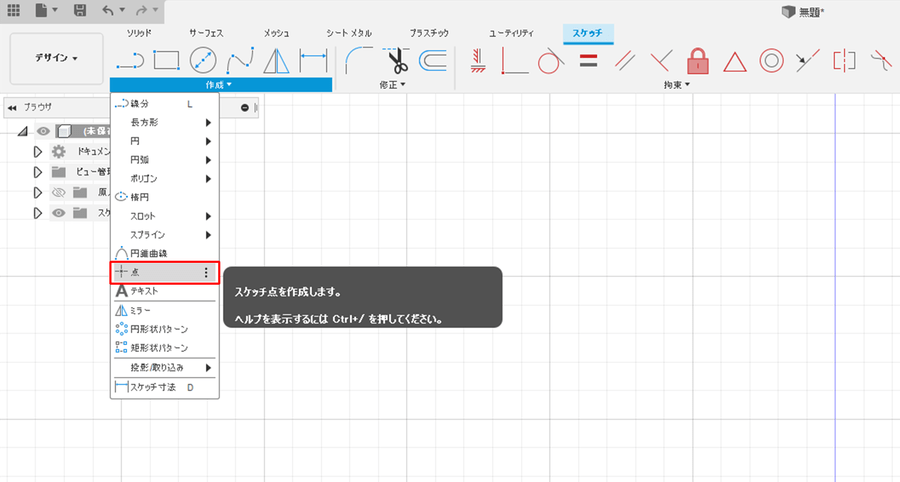Select the Rectangle tool in toolbar
This screenshot has width=900, height=482.
pos(166,60)
